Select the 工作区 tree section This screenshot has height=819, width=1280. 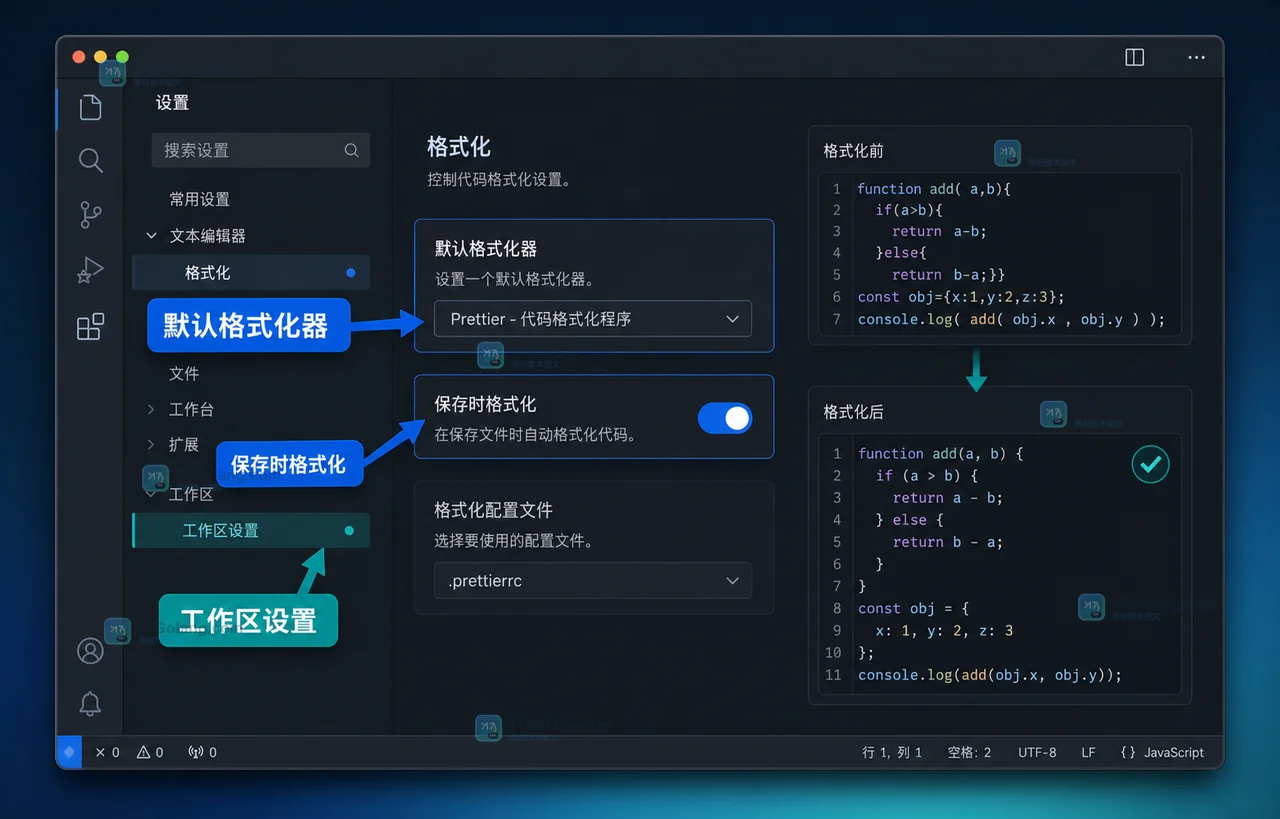pyautogui.click(x=191, y=494)
